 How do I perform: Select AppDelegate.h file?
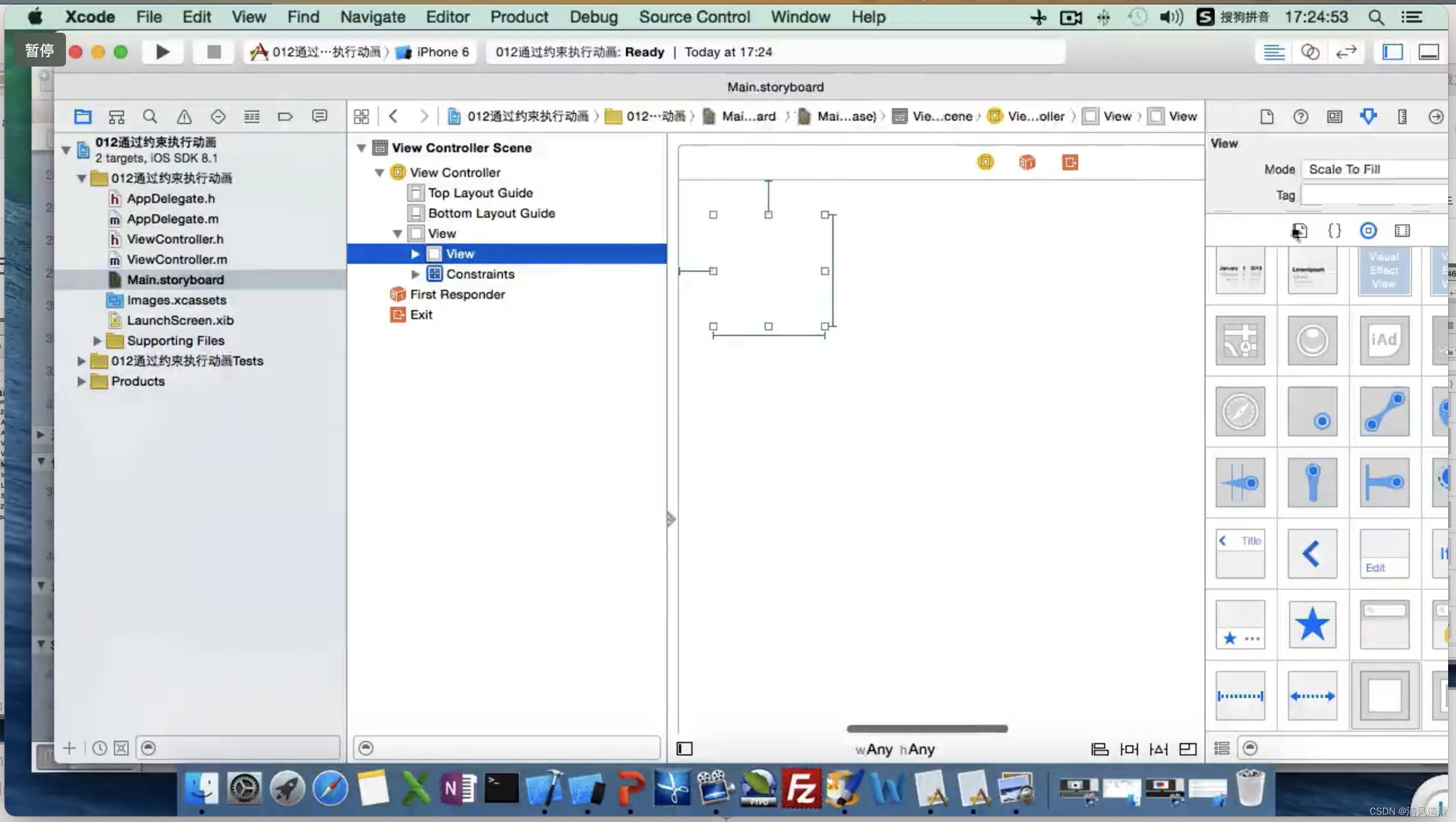(x=171, y=198)
